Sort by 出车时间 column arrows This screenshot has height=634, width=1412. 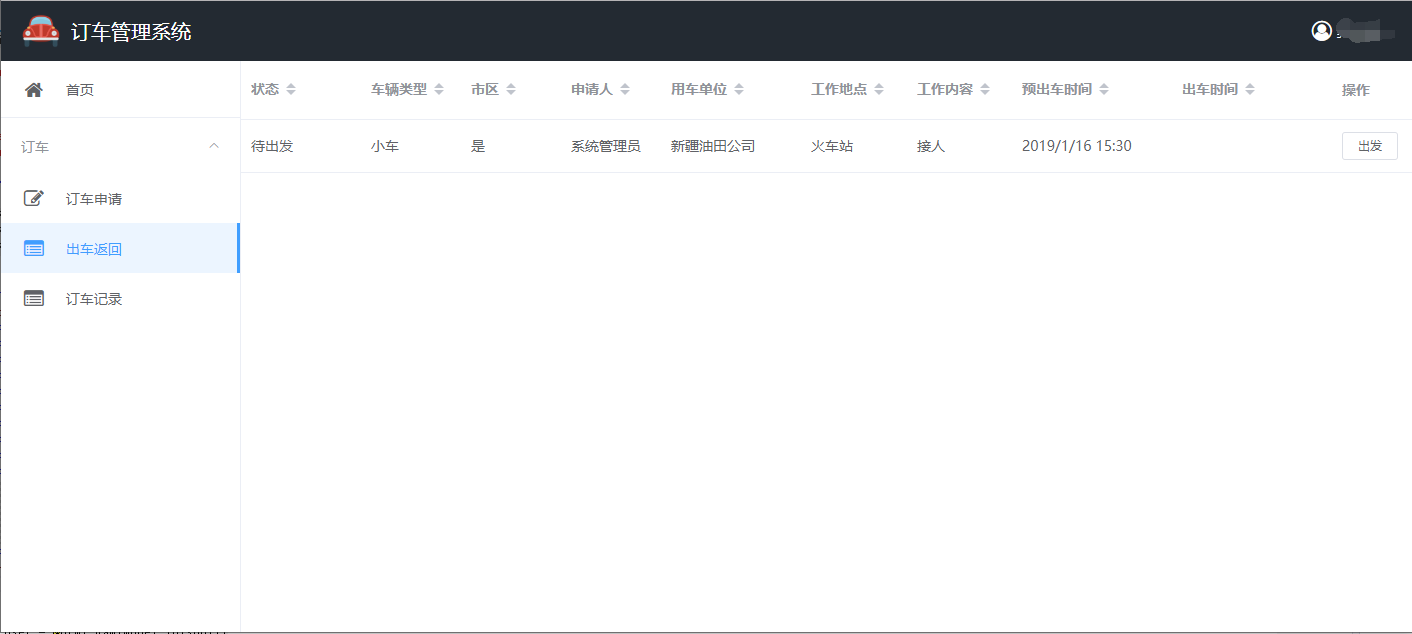(1250, 90)
